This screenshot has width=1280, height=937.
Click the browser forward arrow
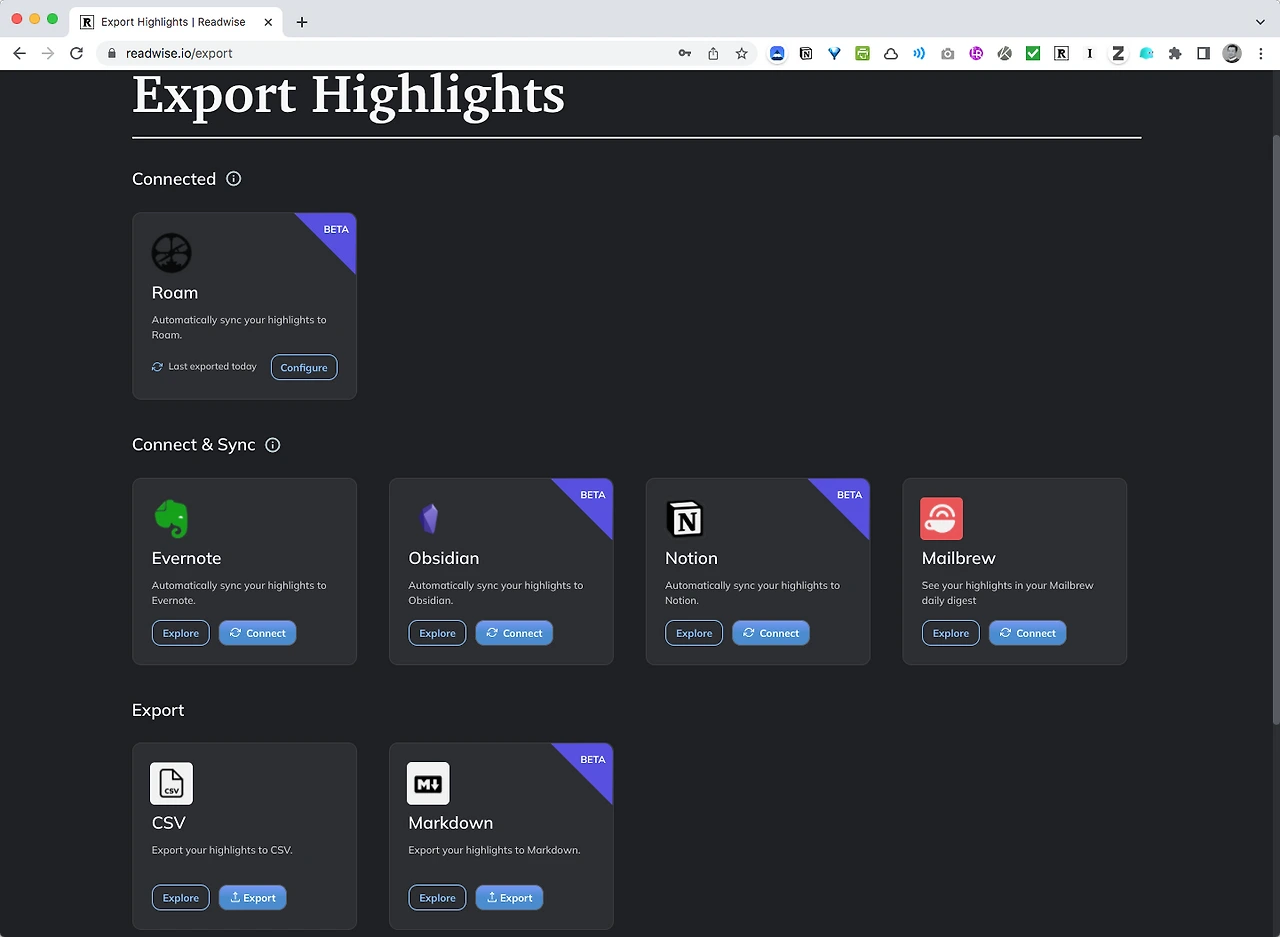pos(47,53)
